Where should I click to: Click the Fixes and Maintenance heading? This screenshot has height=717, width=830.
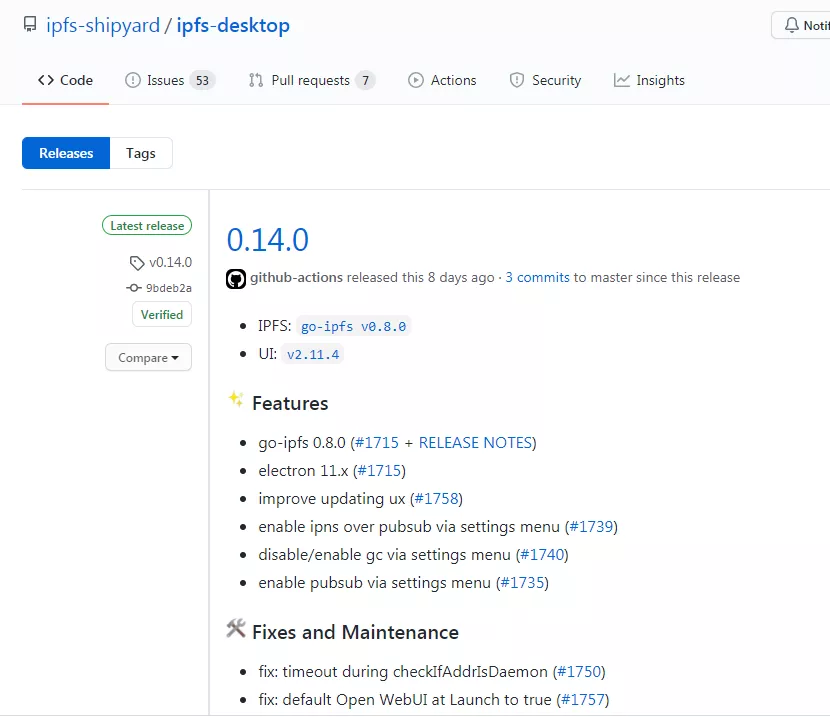[355, 632]
